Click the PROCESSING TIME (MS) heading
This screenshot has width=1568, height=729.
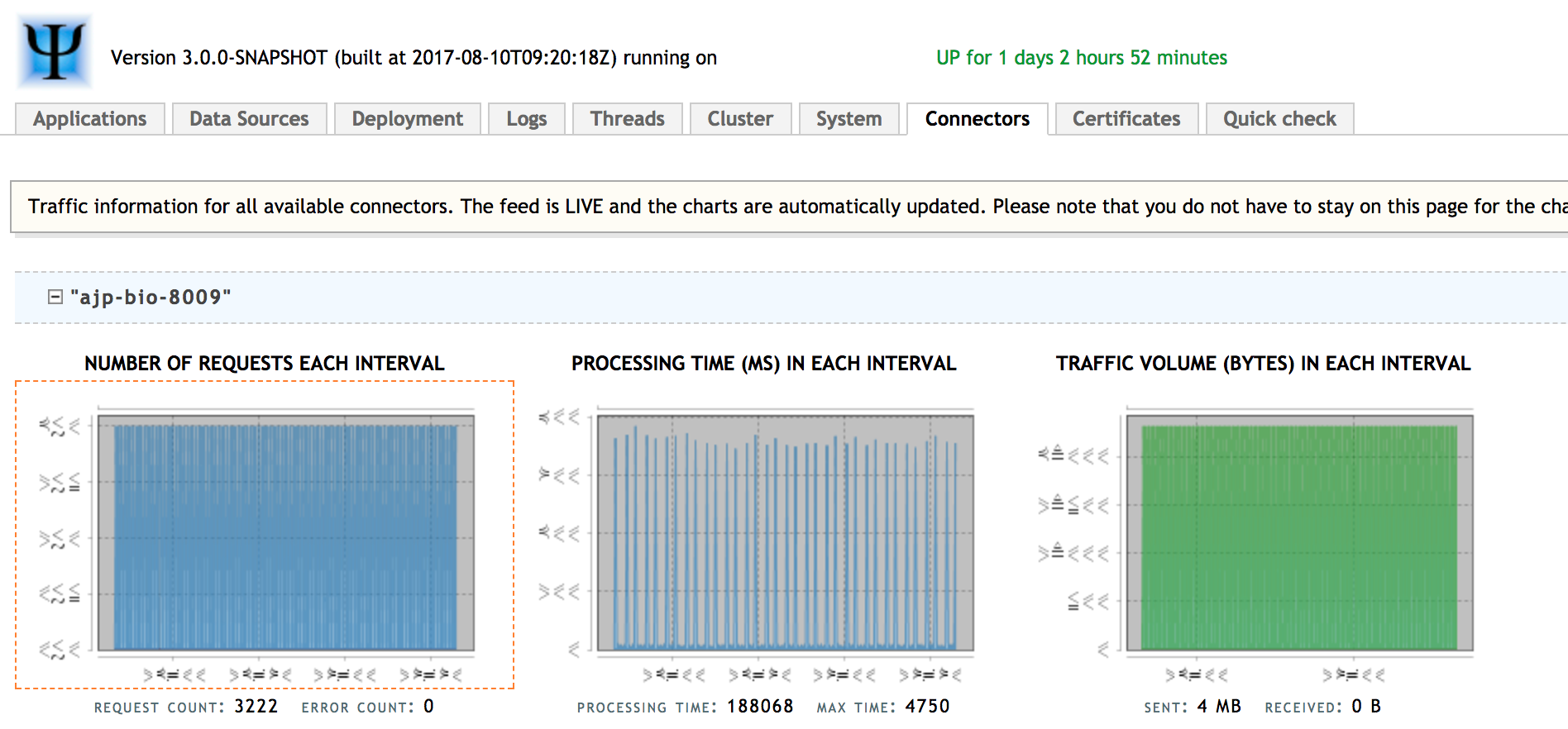coord(763,364)
